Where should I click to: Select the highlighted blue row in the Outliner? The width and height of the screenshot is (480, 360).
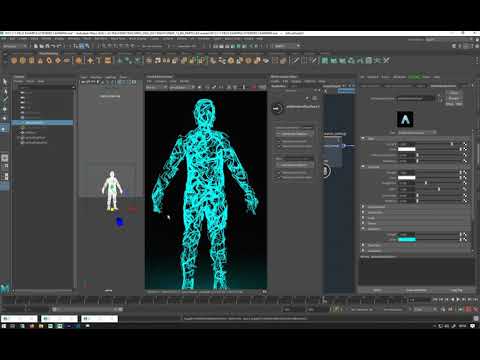point(43,123)
